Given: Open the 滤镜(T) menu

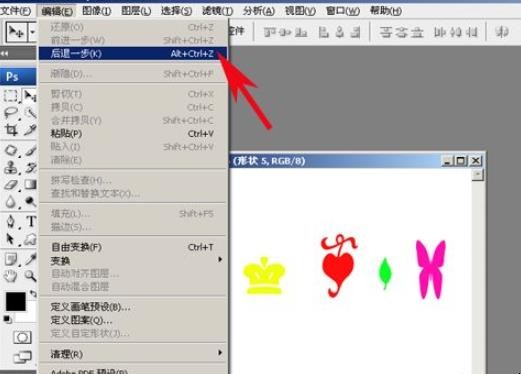Looking at the screenshot, I should [217, 11].
